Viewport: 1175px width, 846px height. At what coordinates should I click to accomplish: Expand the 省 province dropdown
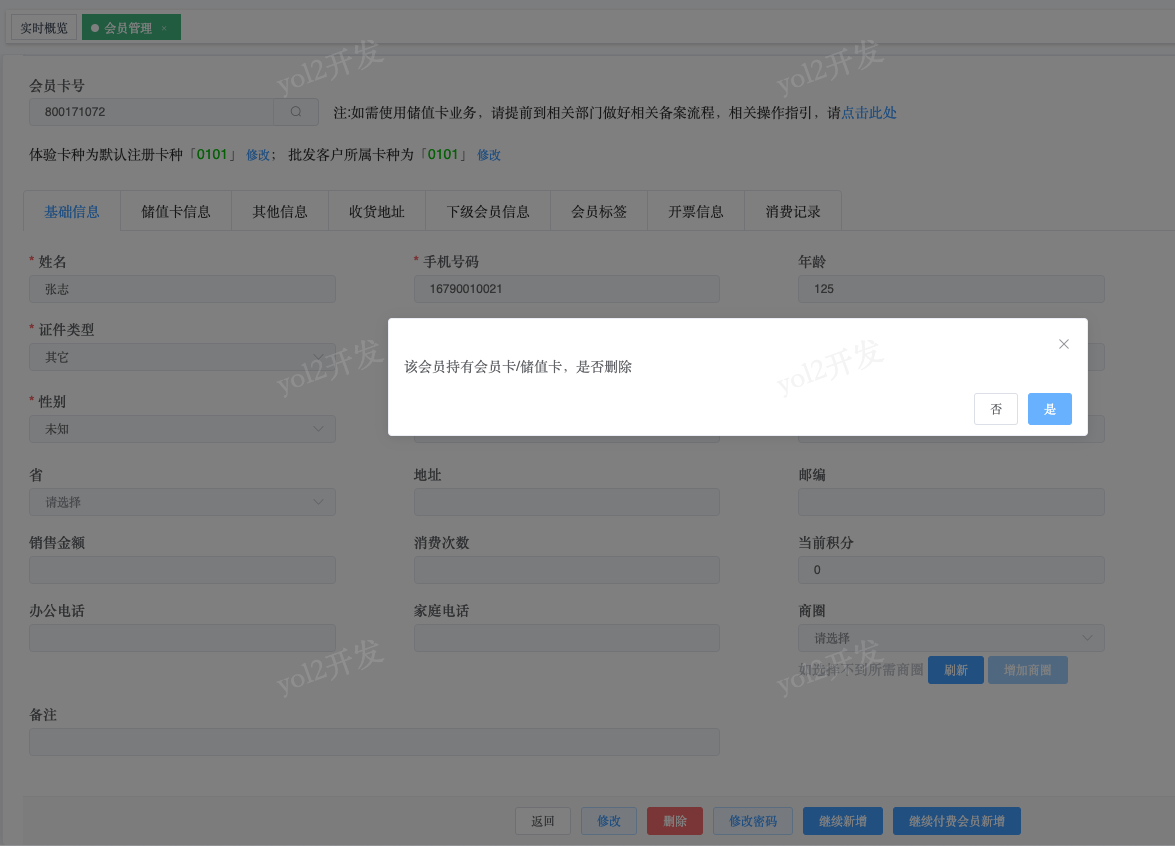click(182, 502)
